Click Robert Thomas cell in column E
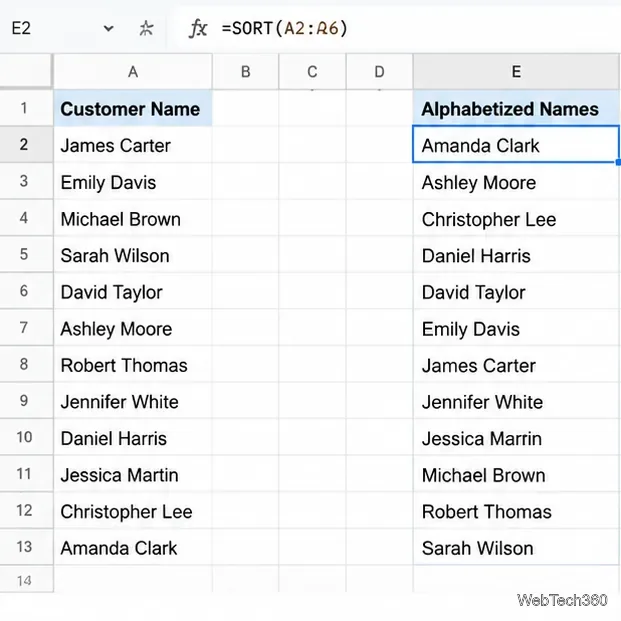Screen dimensions: 621x621 [x=516, y=511]
